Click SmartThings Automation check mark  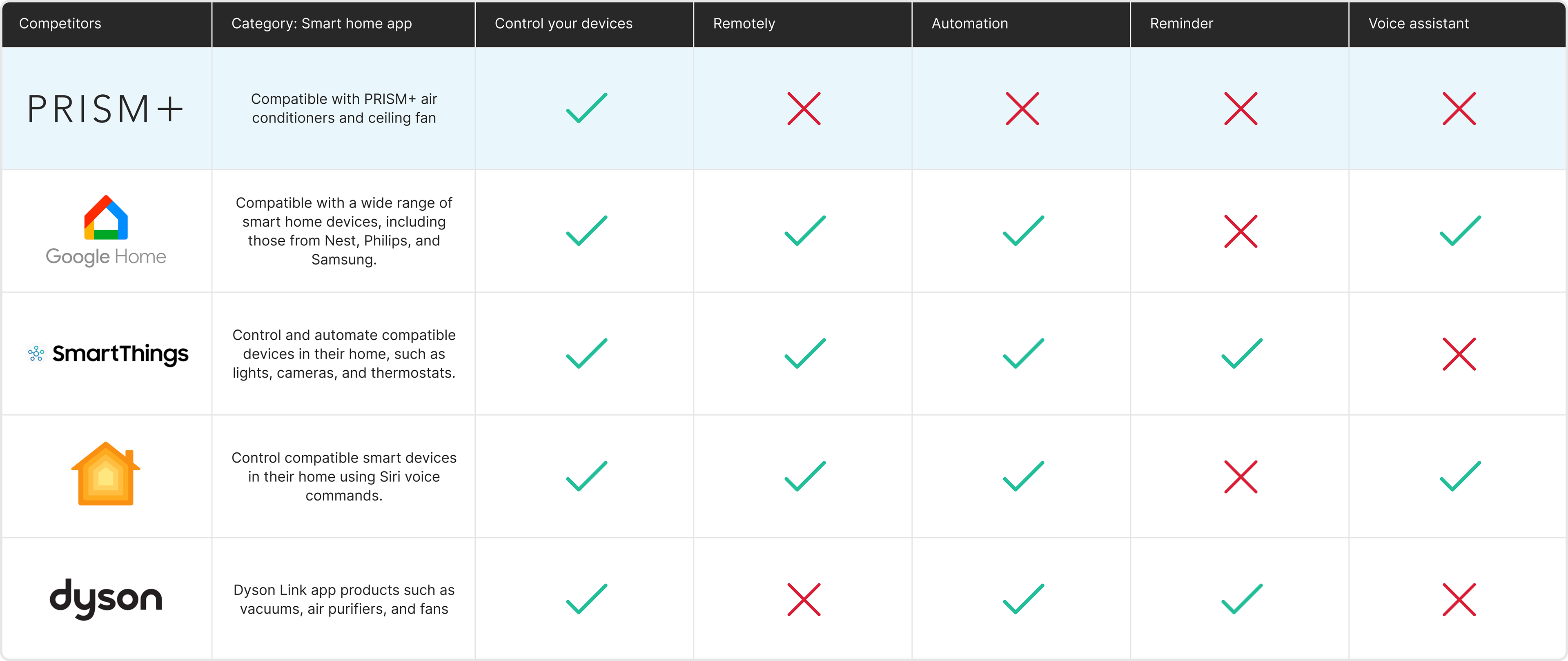(1024, 354)
